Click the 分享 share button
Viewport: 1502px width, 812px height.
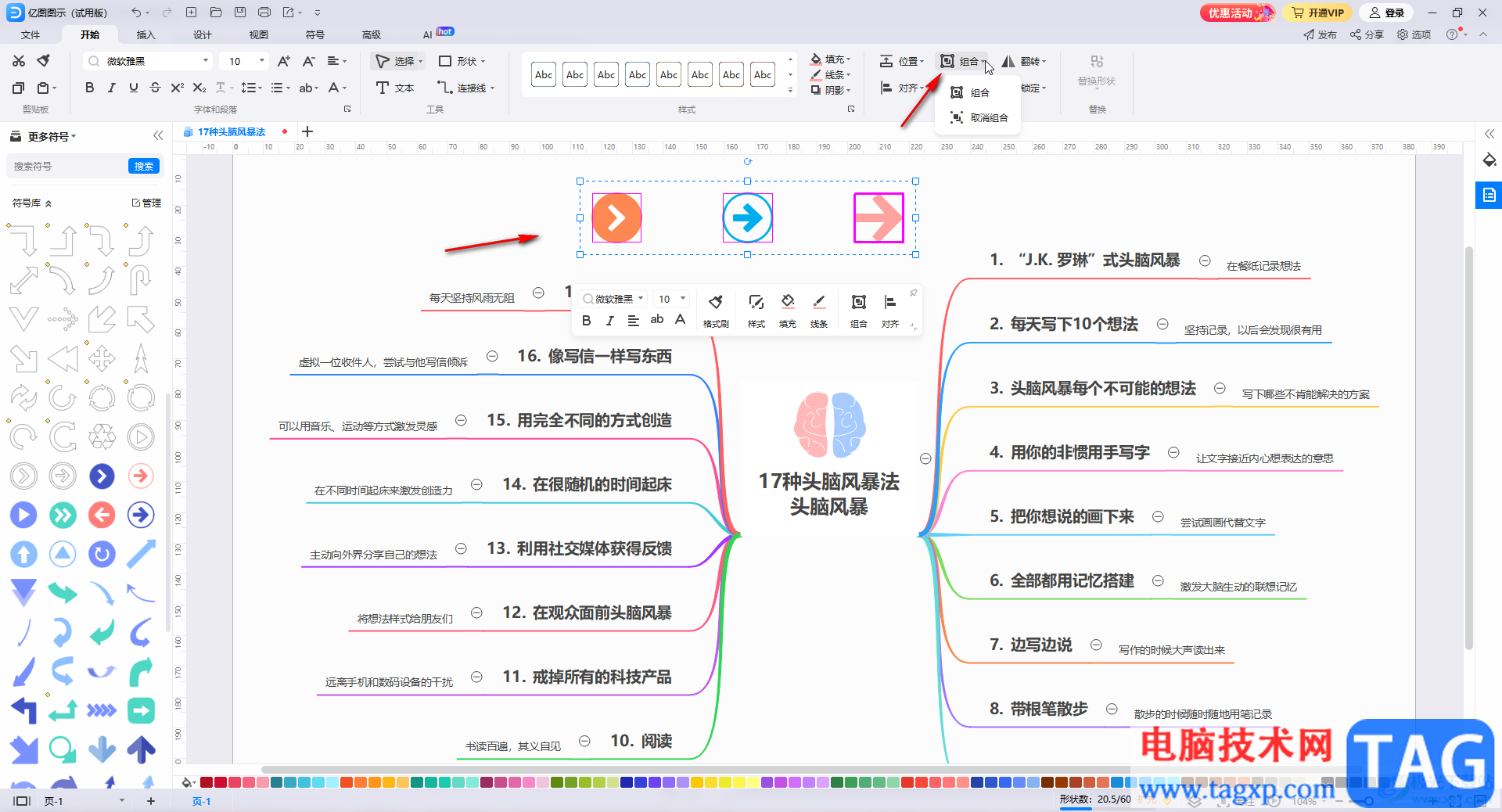click(x=1367, y=34)
